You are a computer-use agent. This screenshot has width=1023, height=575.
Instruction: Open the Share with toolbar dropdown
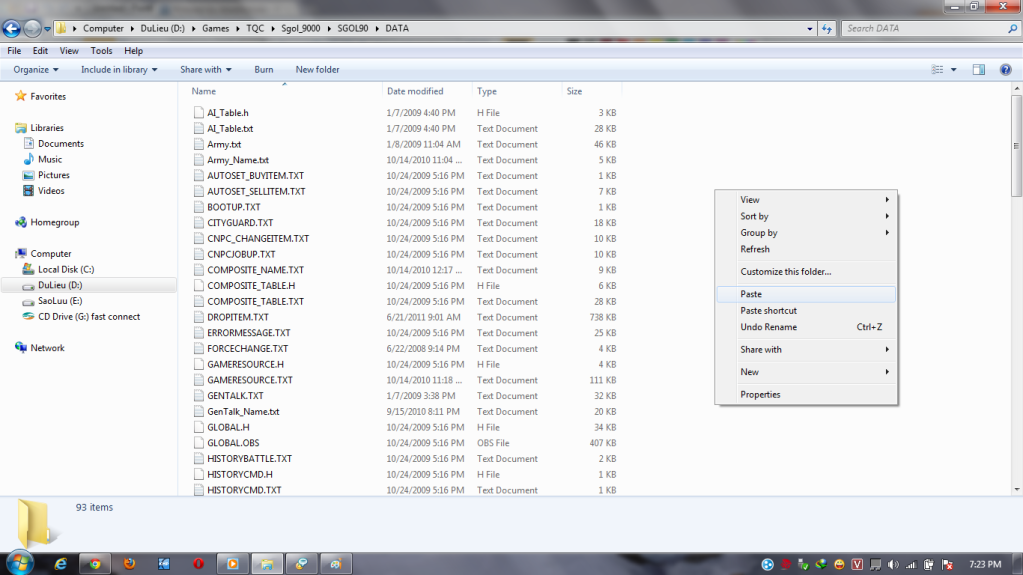click(206, 70)
